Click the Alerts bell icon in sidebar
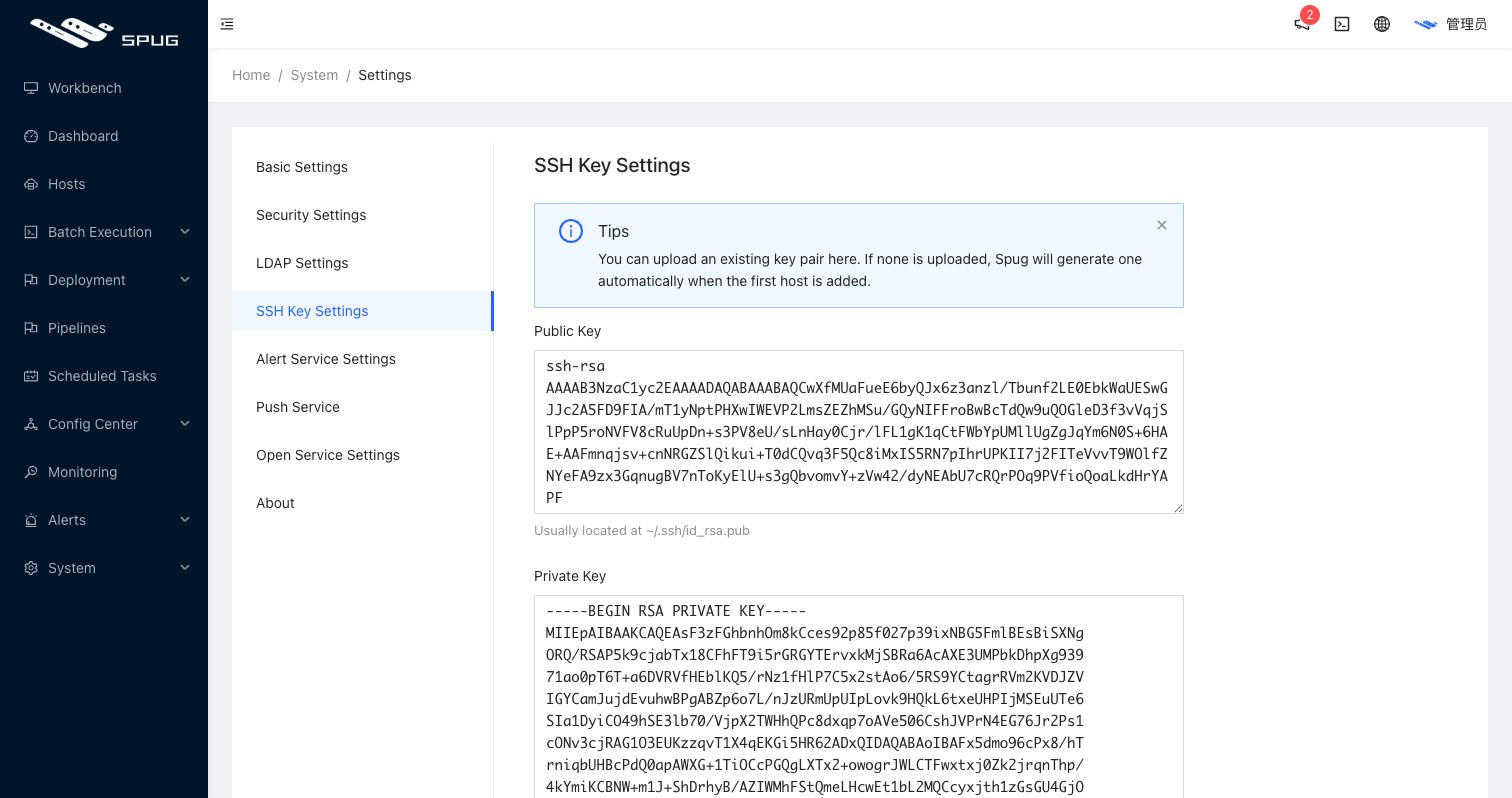Viewport: 1512px width, 798px height. (x=31, y=520)
